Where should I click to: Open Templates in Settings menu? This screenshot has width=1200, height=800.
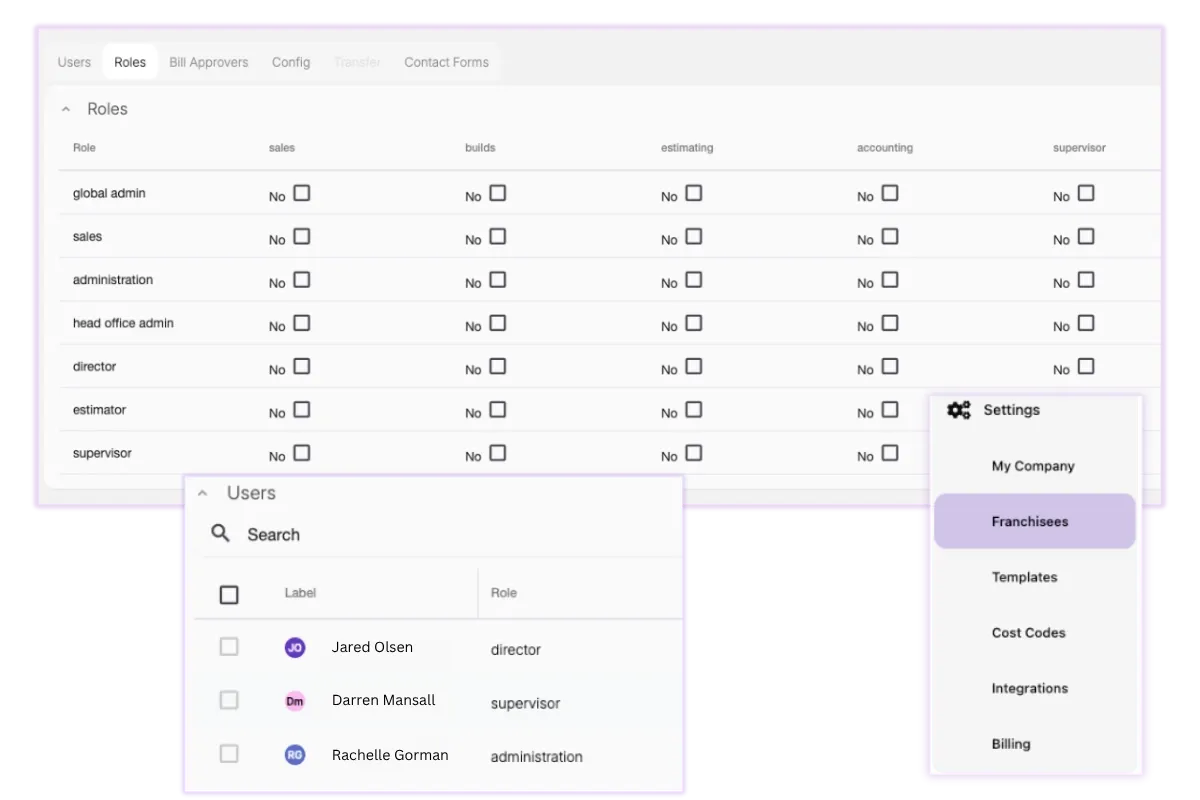(1024, 577)
